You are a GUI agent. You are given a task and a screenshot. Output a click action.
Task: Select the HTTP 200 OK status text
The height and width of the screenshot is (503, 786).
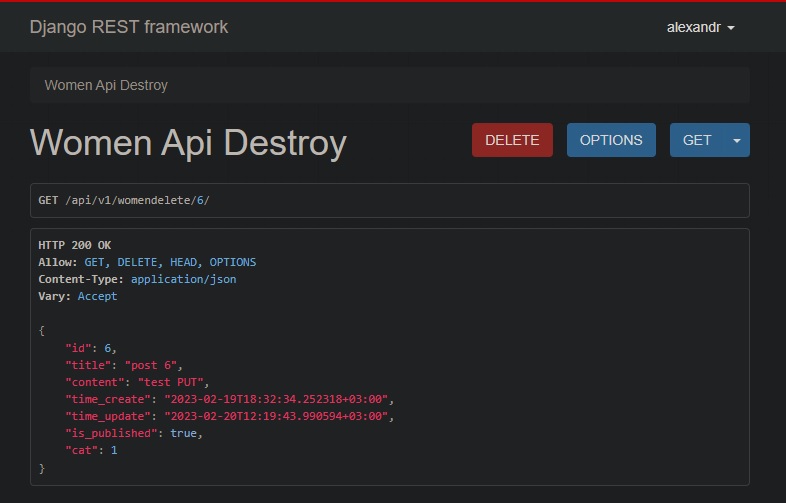[75, 245]
